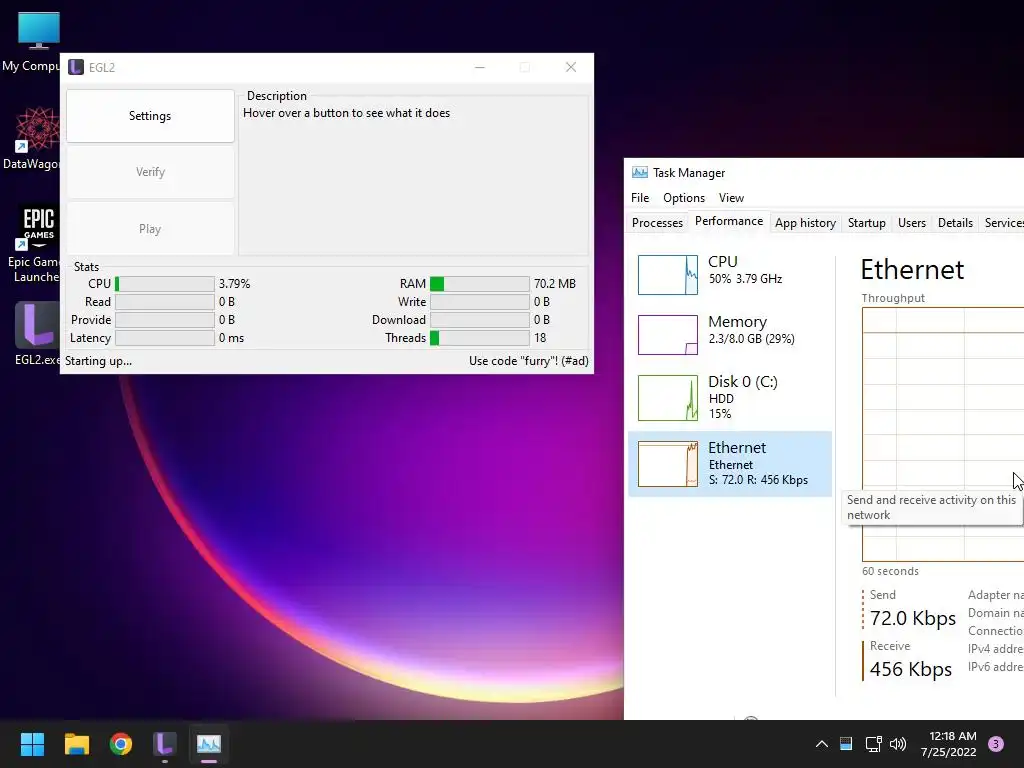The width and height of the screenshot is (1024, 768).
Task: Click the blue tray application icon
Action: tap(846, 744)
